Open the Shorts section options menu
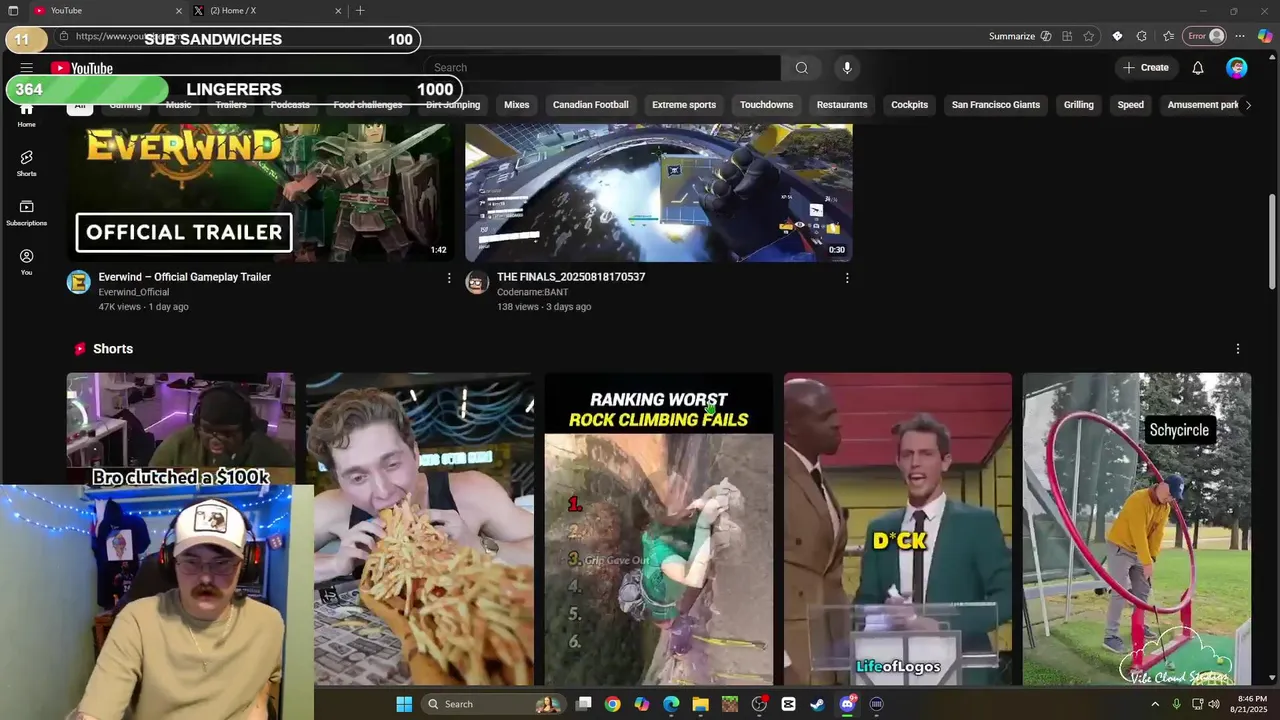 pyautogui.click(x=1237, y=349)
